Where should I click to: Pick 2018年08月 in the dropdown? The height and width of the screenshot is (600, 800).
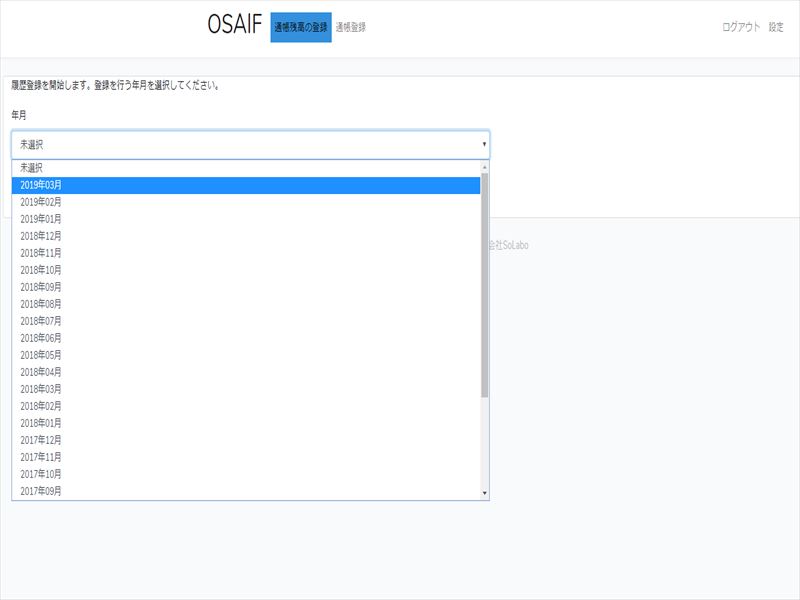(246, 304)
